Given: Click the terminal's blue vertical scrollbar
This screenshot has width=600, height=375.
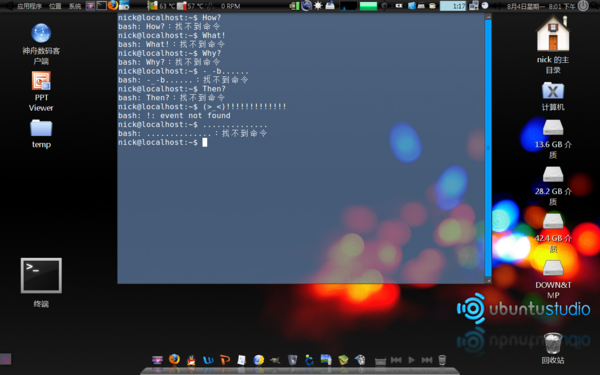Looking at the screenshot, I should pyautogui.click(x=488, y=147).
